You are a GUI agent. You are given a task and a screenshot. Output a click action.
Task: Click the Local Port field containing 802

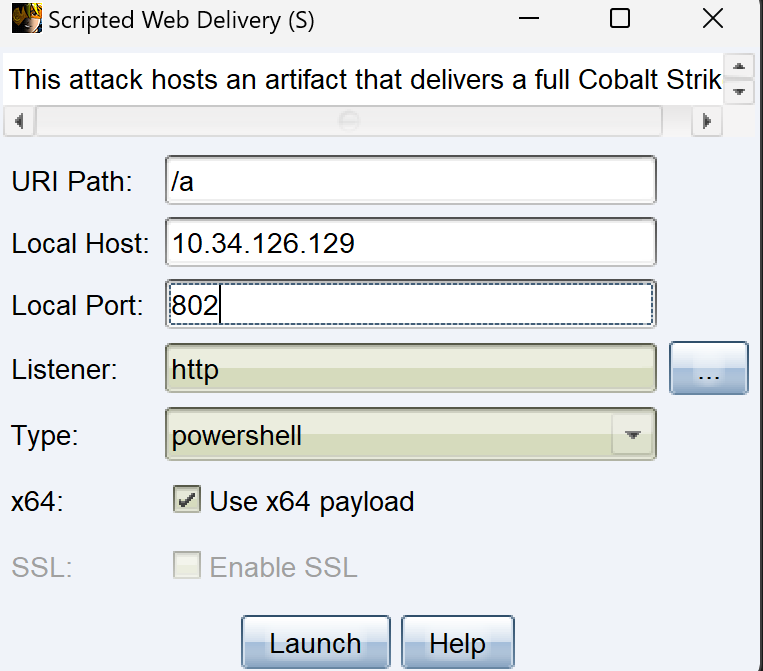coord(411,304)
